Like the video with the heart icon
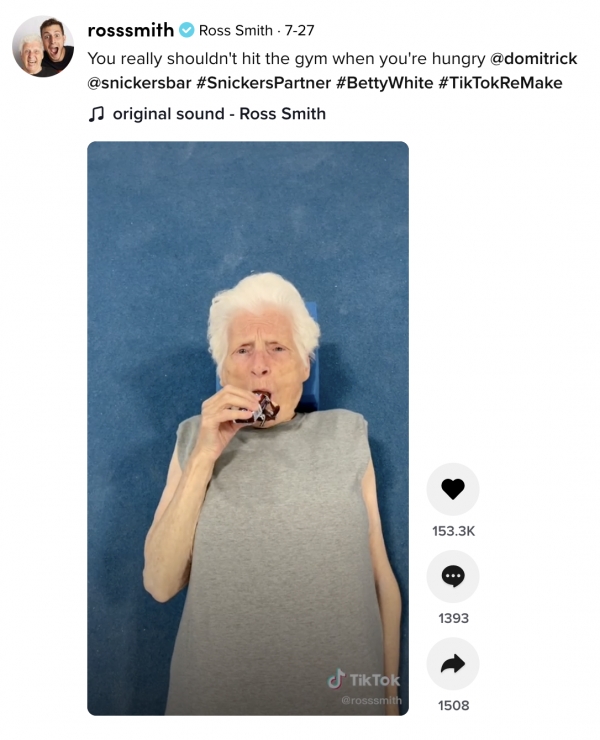This screenshot has width=600, height=740. pyautogui.click(x=453, y=489)
